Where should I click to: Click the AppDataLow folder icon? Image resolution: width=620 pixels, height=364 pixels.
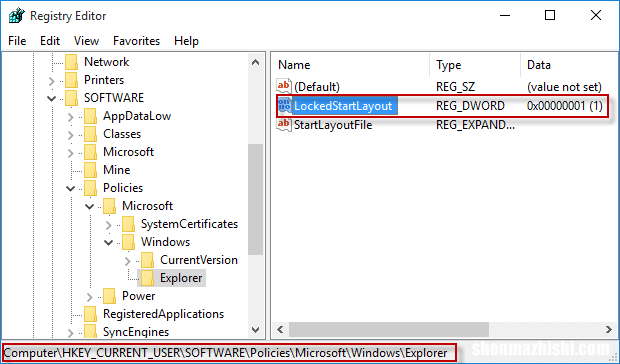[x=91, y=116]
